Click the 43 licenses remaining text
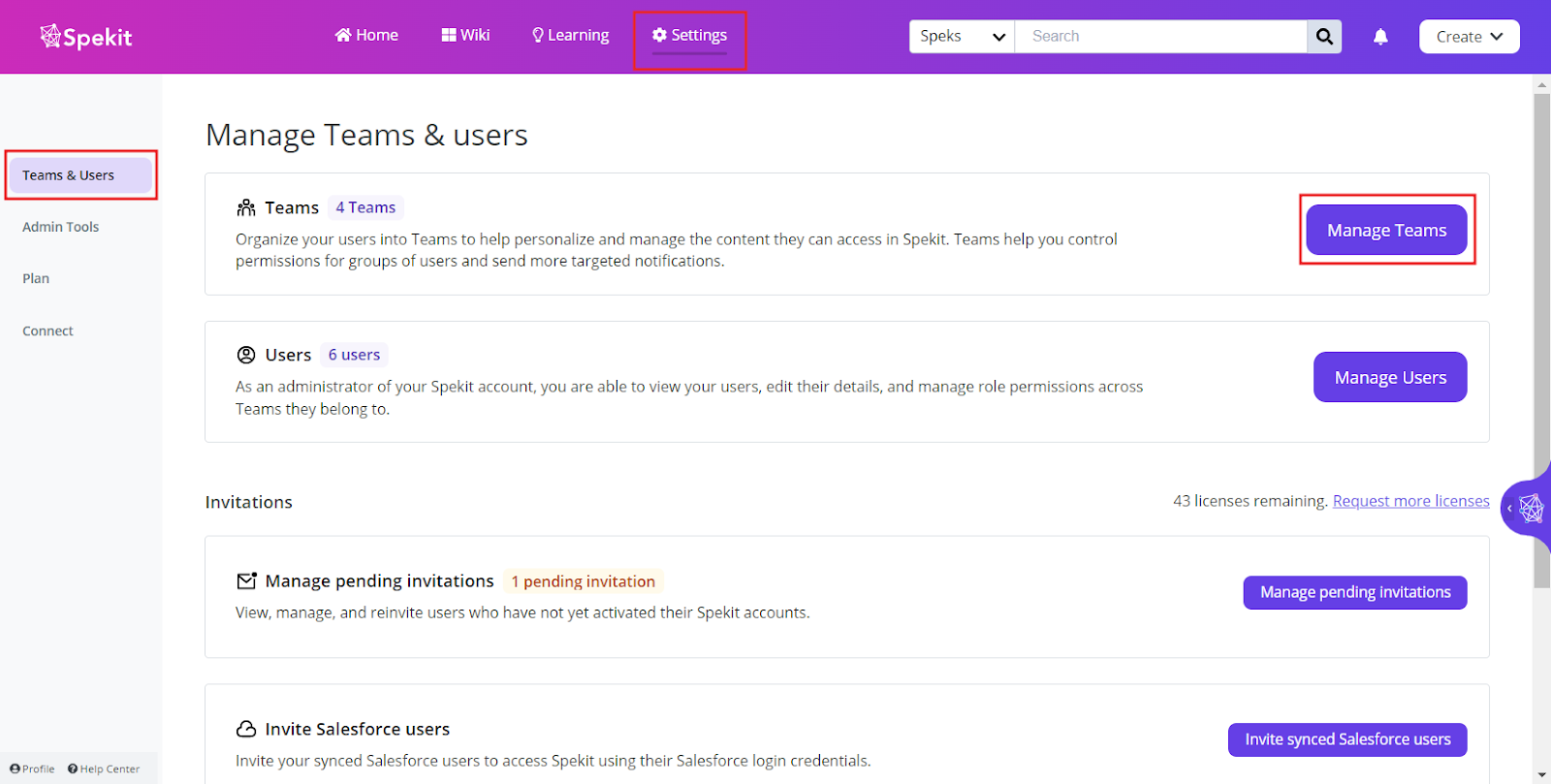 [x=1250, y=501]
